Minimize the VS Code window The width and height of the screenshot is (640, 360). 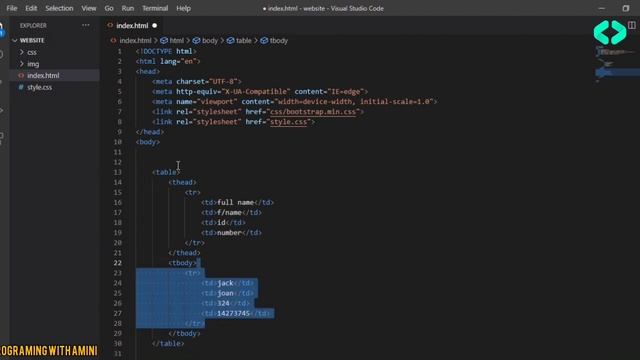[602, 8]
